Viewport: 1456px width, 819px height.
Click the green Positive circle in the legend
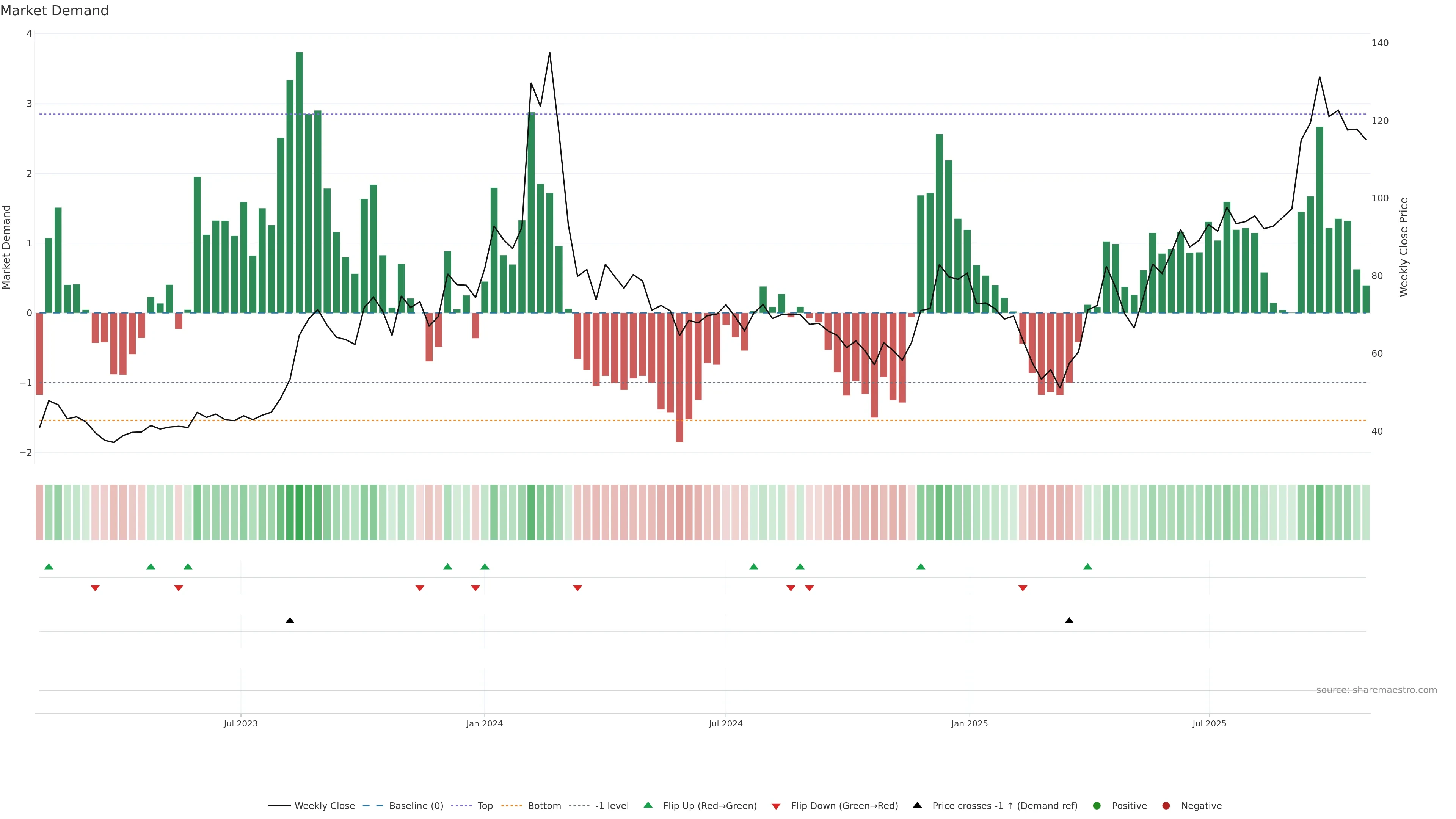pyautogui.click(x=1097, y=806)
